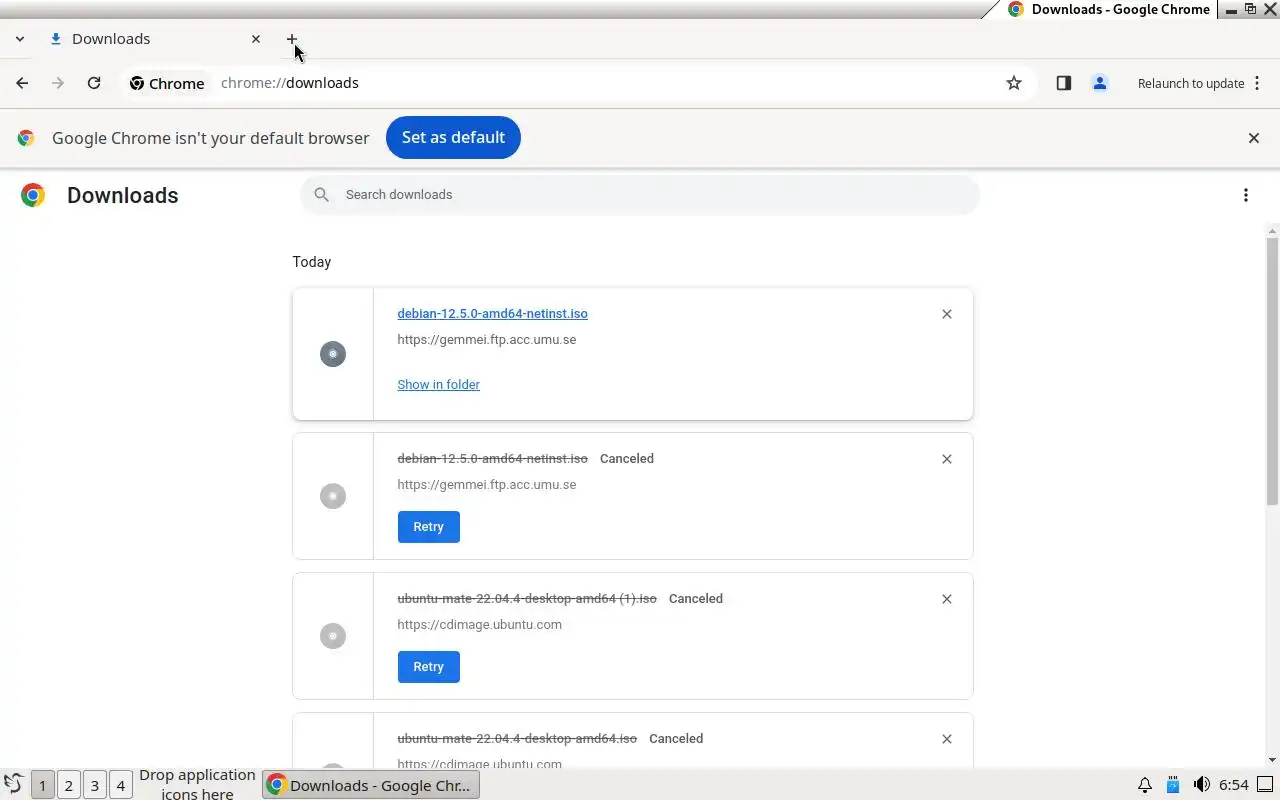Switch to workspace 1
The height and width of the screenshot is (800, 1280).
[42, 785]
